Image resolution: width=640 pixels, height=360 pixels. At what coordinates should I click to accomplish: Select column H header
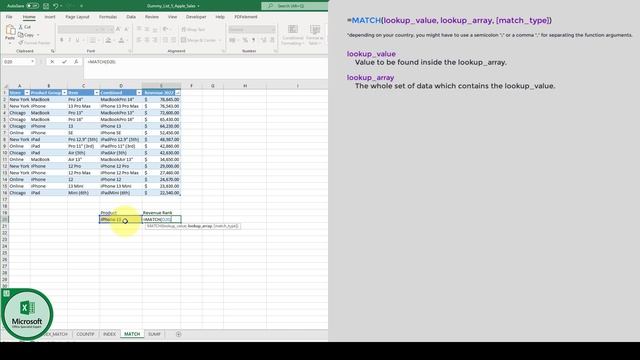245,86
